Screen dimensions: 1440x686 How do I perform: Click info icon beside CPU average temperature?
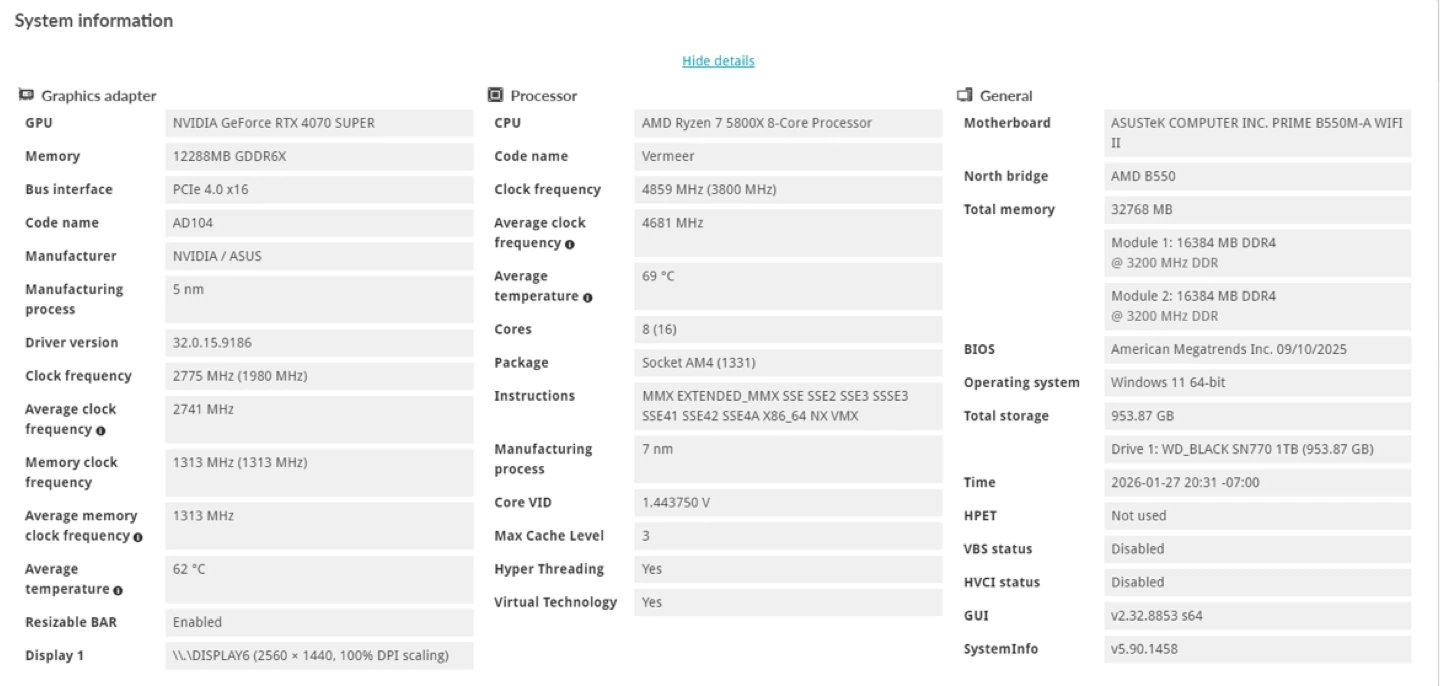587,297
